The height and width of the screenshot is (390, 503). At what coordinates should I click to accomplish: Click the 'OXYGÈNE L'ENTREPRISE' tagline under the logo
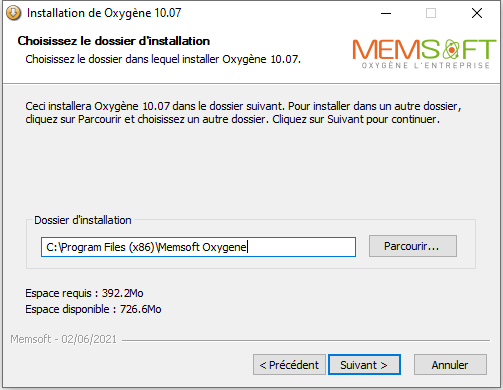point(426,65)
